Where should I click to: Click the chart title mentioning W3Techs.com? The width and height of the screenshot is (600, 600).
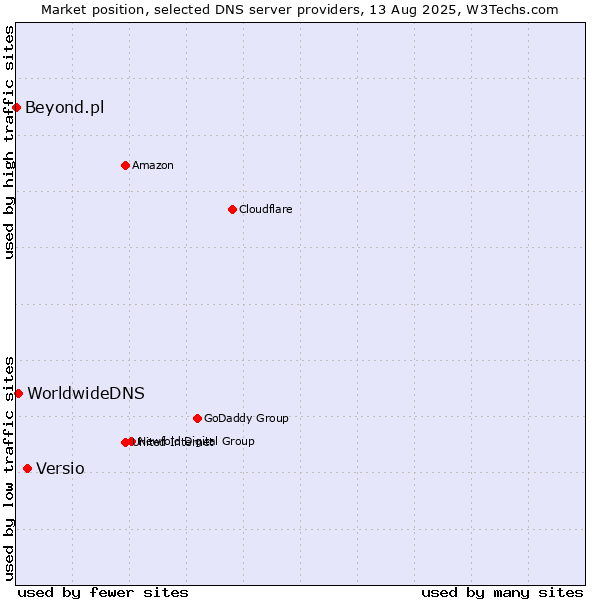(x=300, y=10)
